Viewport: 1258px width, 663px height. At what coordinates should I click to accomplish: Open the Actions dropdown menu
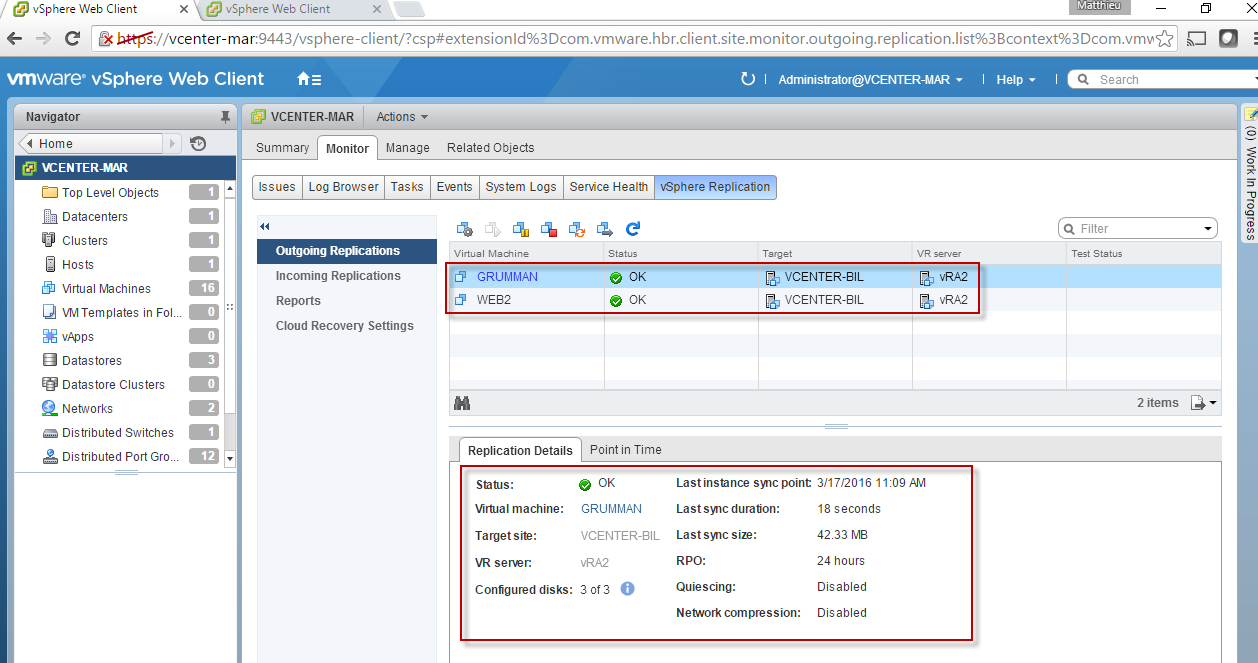402,117
